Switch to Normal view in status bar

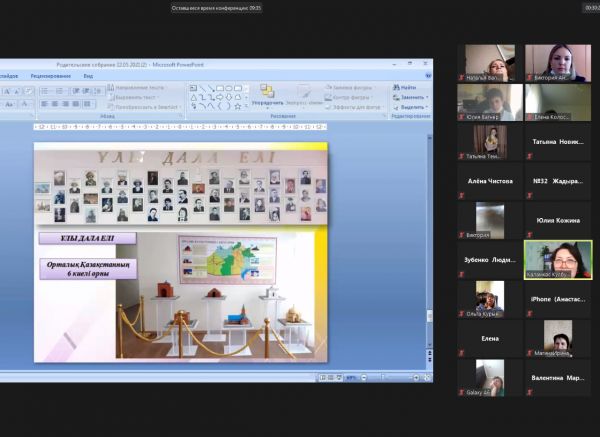click(x=322, y=377)
